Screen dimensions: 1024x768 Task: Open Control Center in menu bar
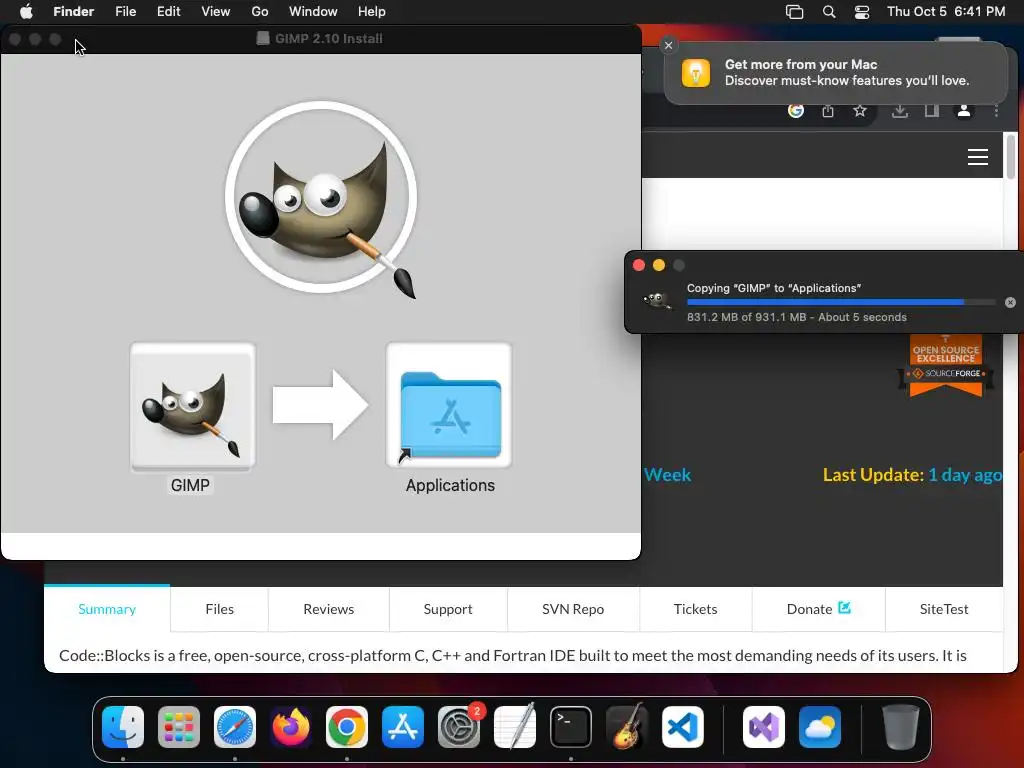(x=862, y=12)
